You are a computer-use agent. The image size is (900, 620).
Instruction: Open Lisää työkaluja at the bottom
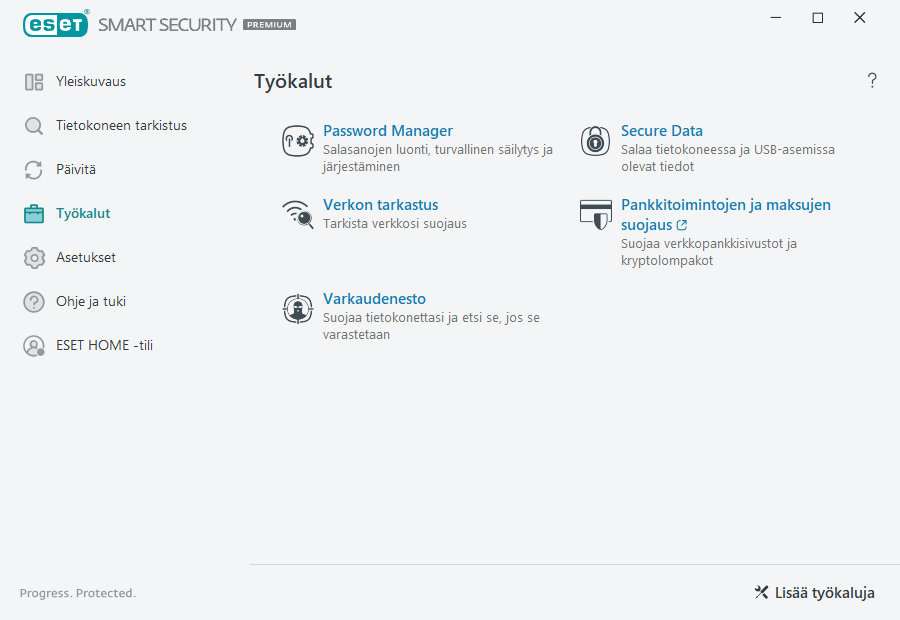coord(813,593)
